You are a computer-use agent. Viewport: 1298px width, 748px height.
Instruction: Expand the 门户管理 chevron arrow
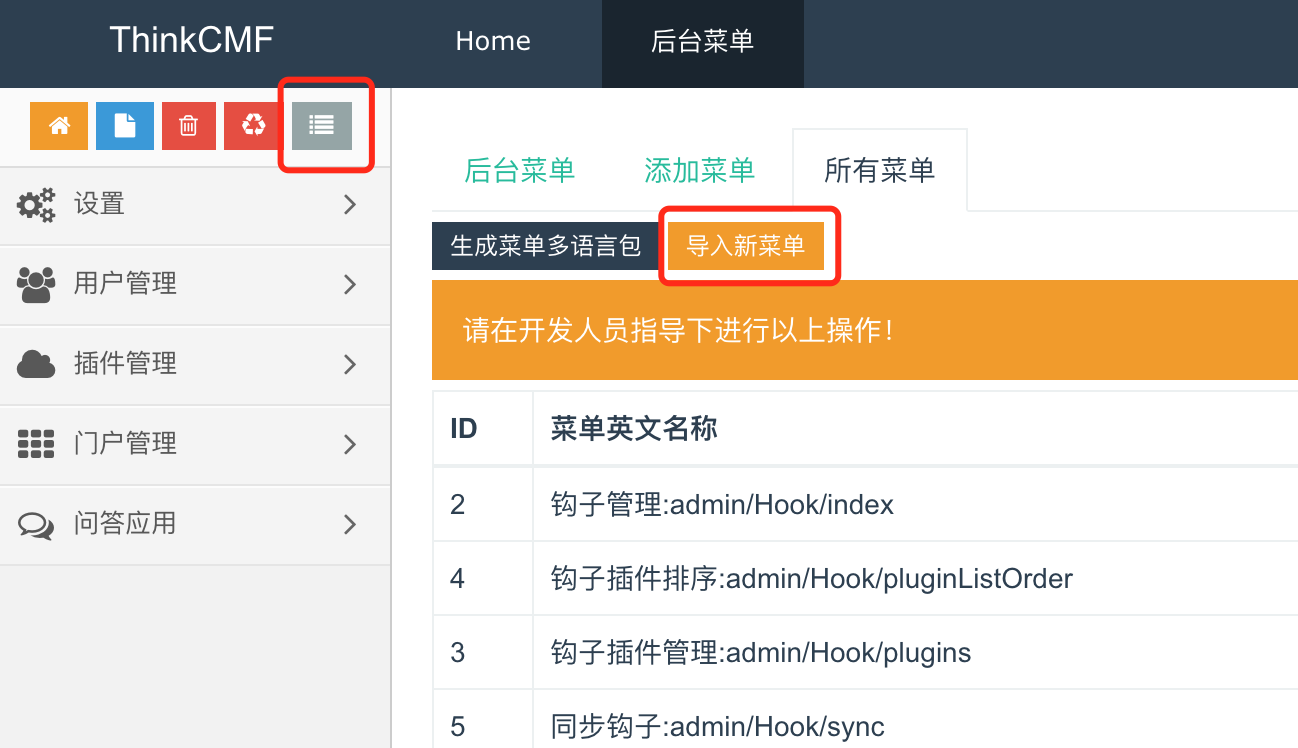[350, 444]
